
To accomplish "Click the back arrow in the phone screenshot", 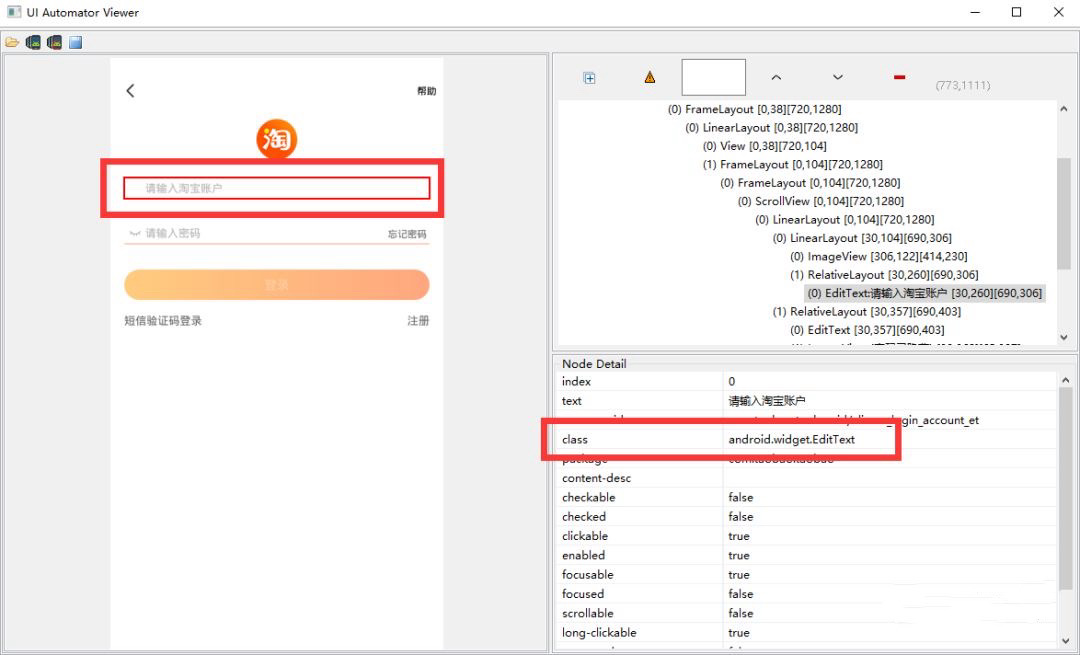I will click(x=130, y=91).
